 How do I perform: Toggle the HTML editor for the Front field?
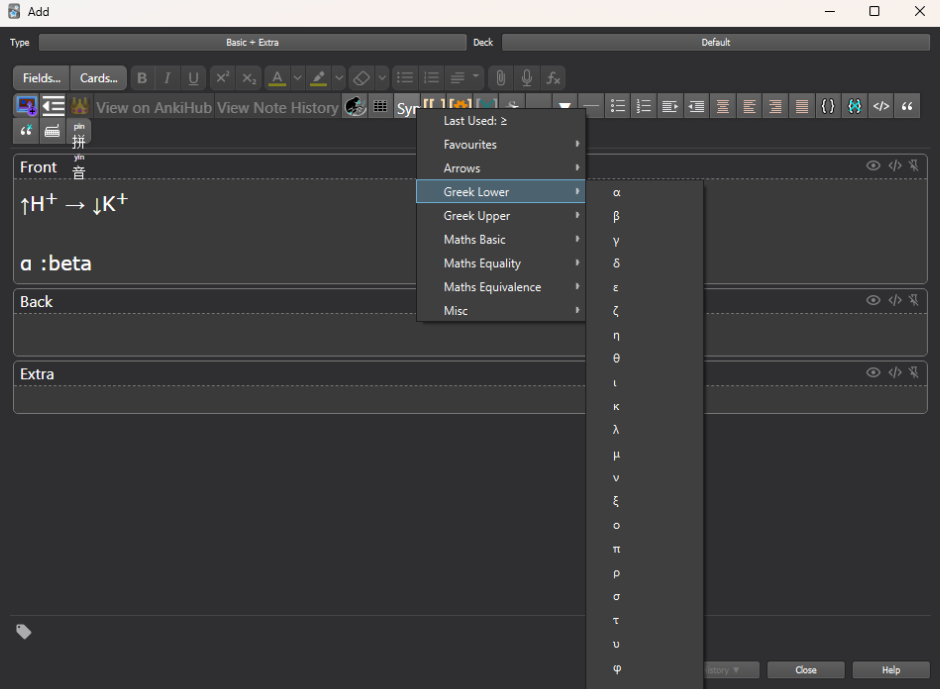tap(894, 166)
